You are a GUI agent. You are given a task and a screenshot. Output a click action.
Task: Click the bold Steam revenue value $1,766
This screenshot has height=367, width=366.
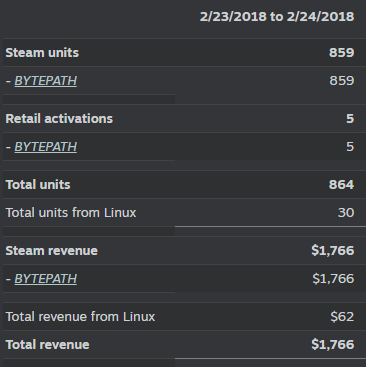[333, 251]
